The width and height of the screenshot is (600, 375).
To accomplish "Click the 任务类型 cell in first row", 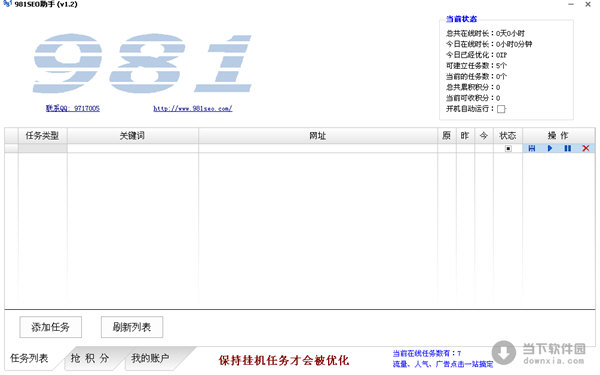I will click(42, 148).
